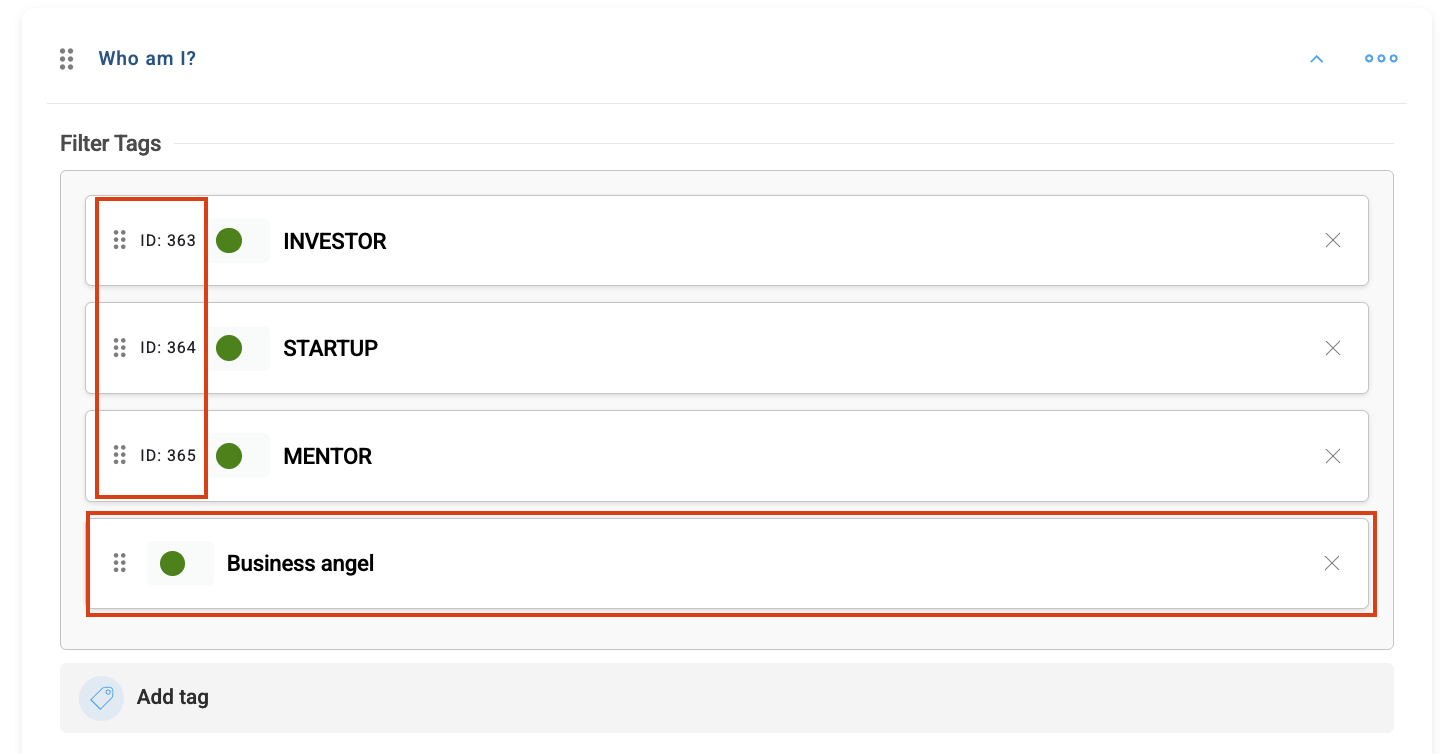Click drag handle beside ID: 365
The height and width of the screenshot is (754, 1454).
click(x=119, y=455)
